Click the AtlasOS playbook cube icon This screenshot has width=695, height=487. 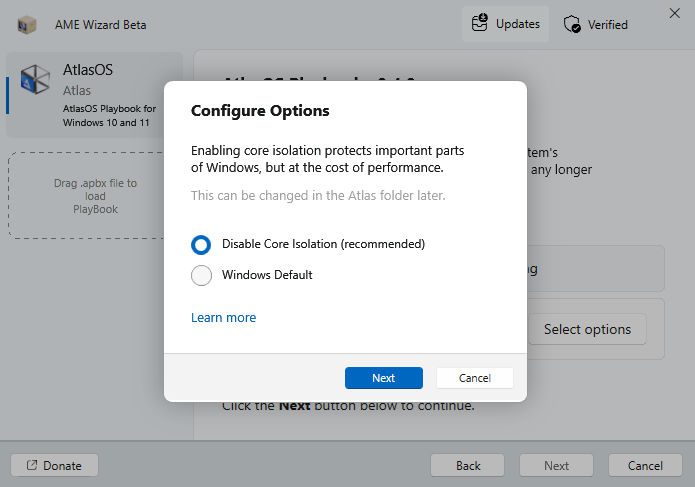36,81
